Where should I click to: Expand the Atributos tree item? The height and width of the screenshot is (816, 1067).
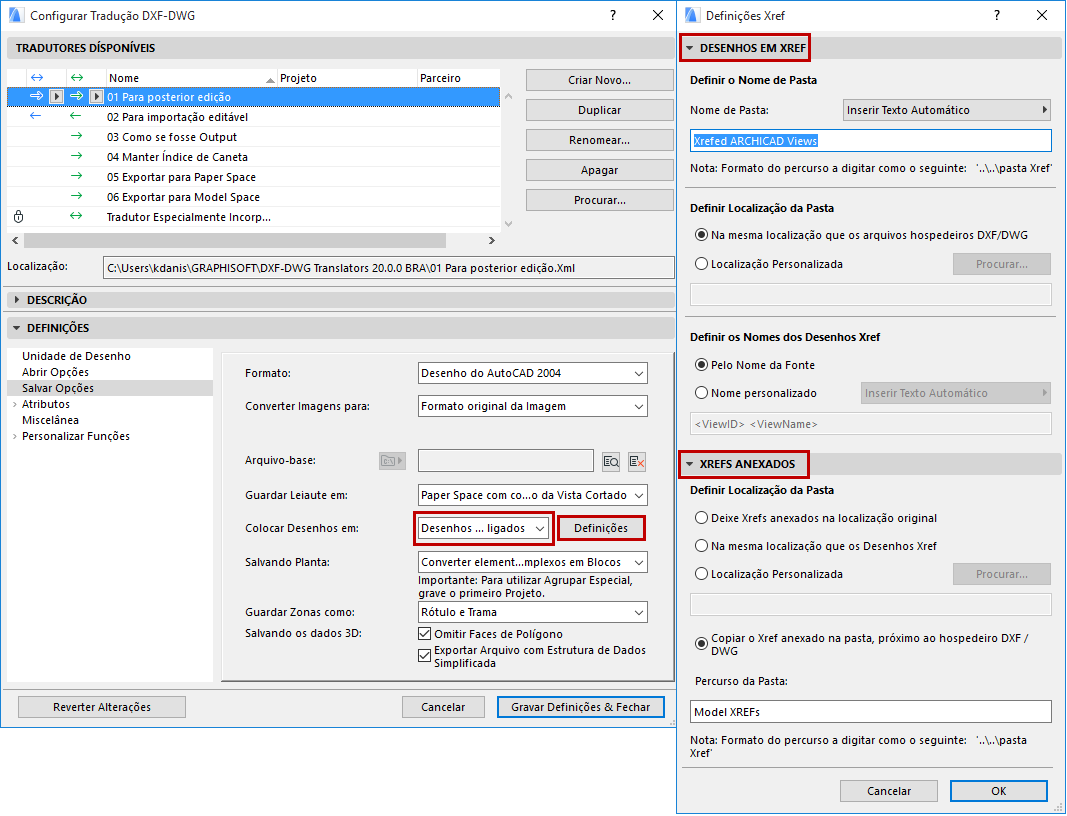[15, 404]
